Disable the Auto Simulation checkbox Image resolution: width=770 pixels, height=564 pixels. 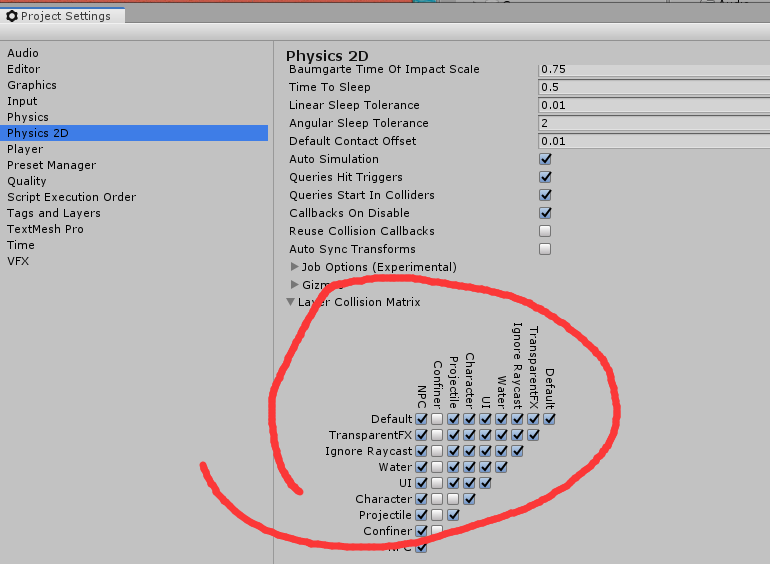coord(545,159)
